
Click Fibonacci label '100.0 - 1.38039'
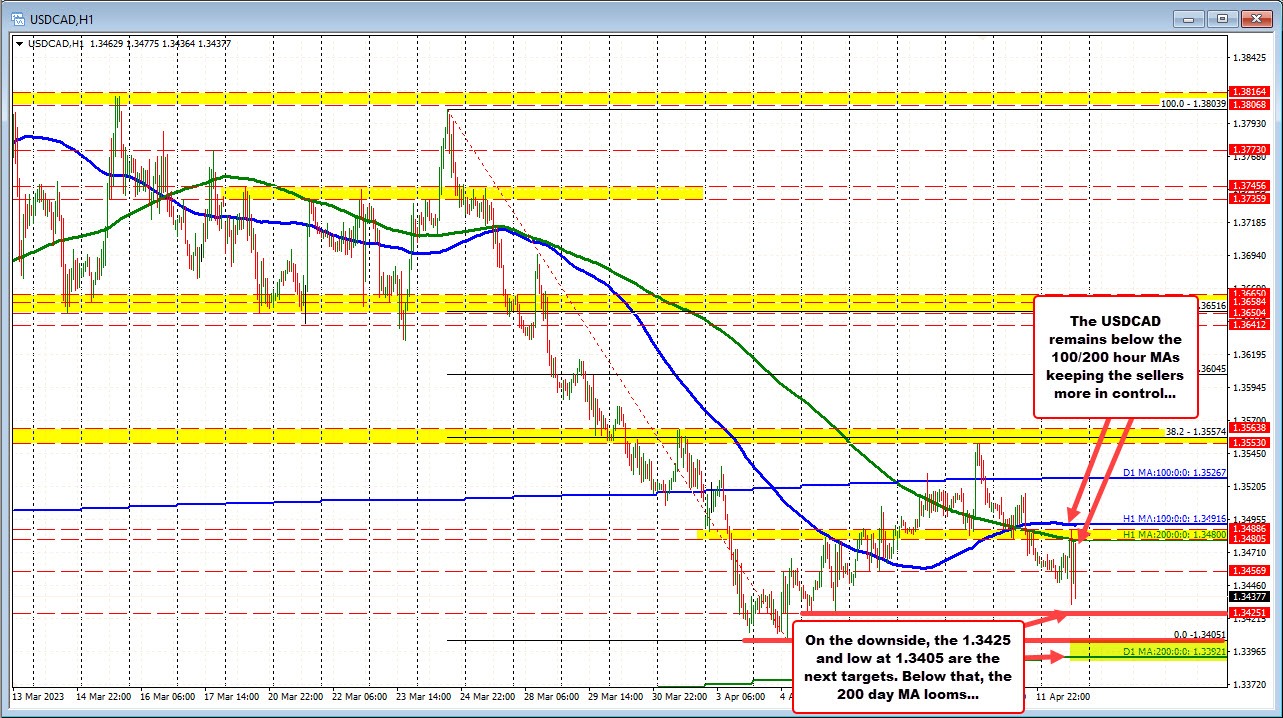point(1193,103)
